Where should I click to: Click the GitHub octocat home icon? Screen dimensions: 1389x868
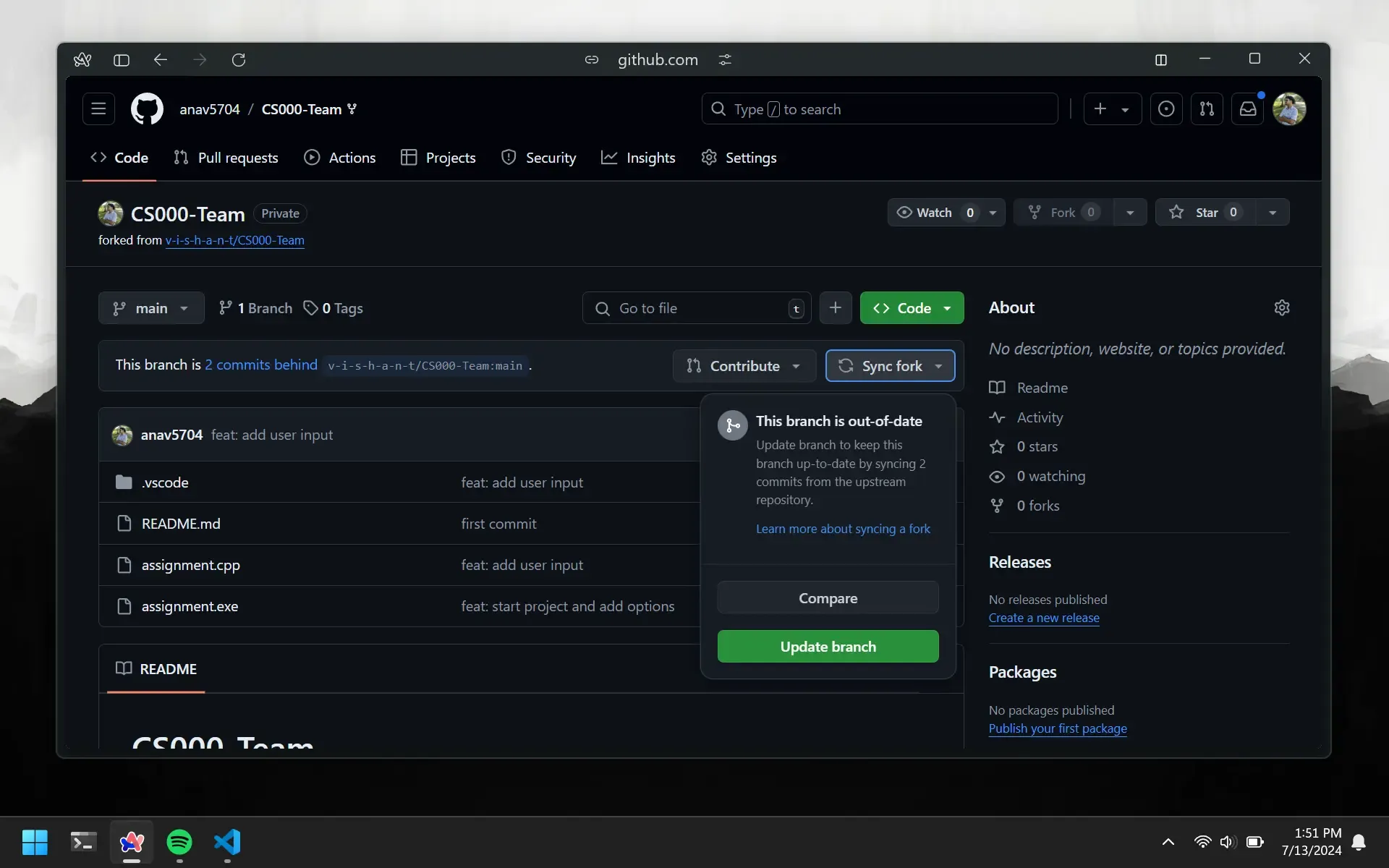[x=146, y=108]
